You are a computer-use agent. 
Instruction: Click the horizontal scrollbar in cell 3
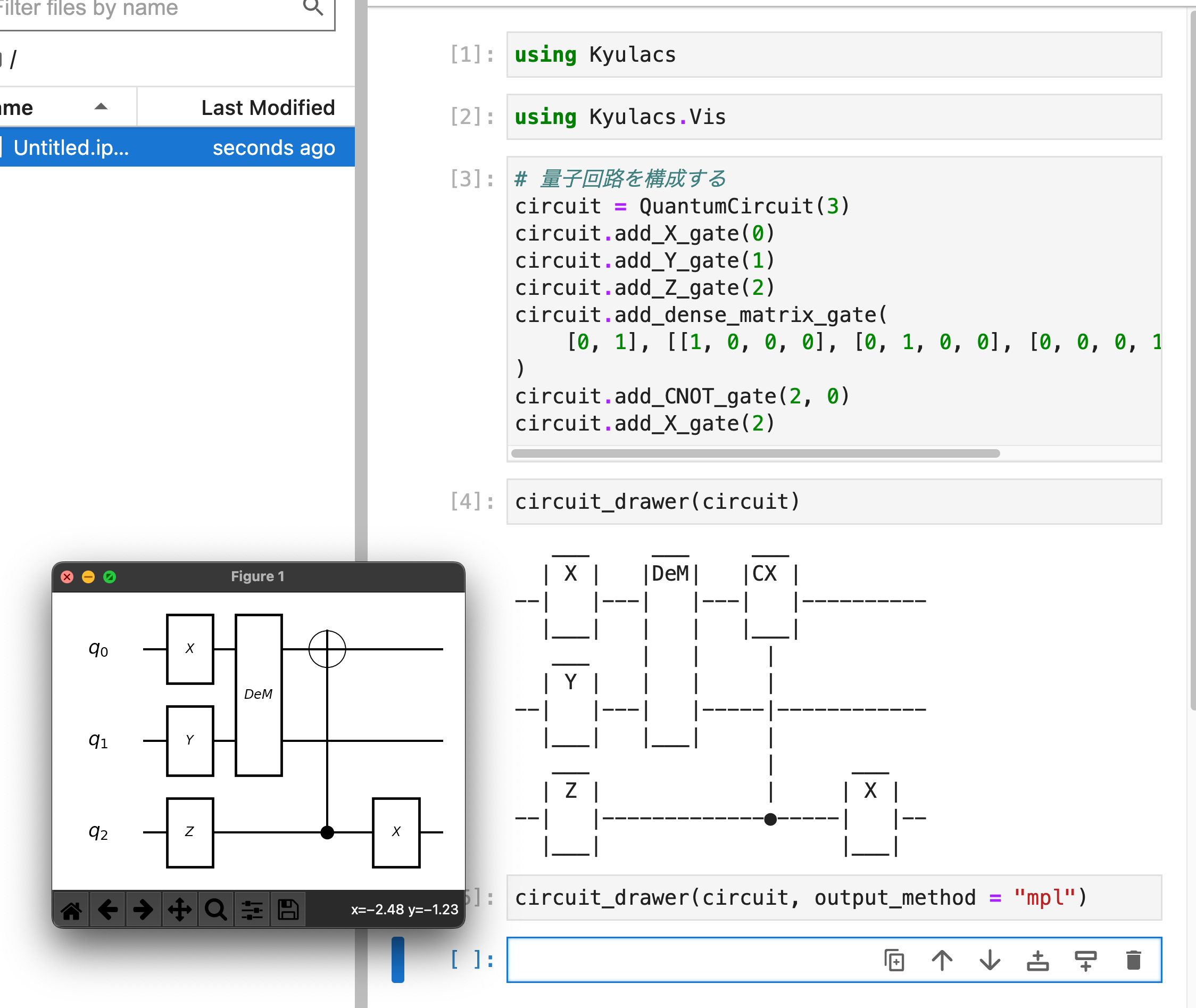(x=754, y=453)
